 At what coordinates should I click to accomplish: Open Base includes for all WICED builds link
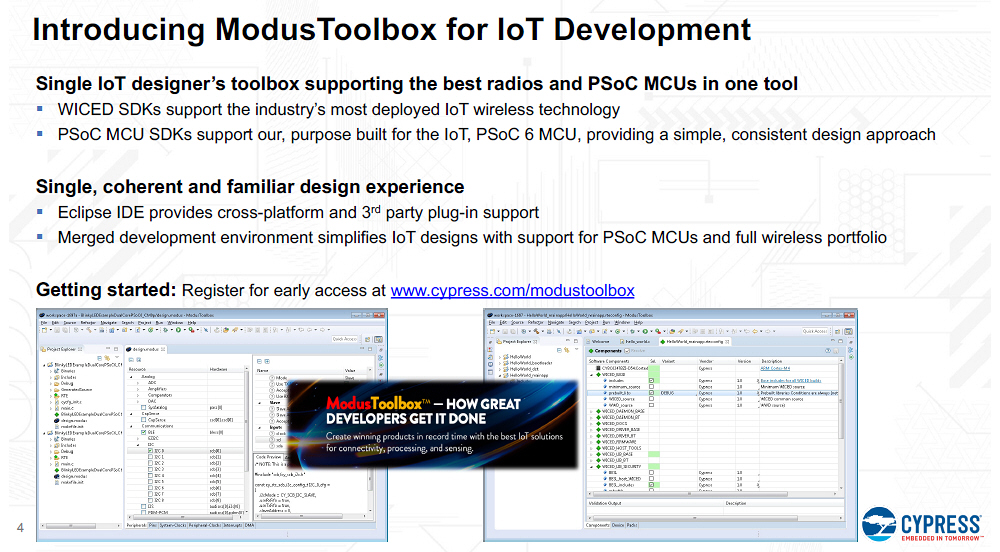point(791,381)
